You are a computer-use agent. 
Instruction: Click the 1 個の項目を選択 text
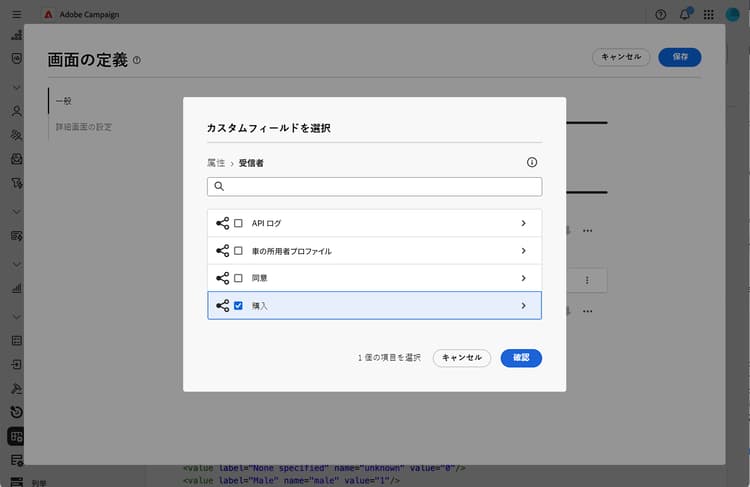tap(389, 357)
